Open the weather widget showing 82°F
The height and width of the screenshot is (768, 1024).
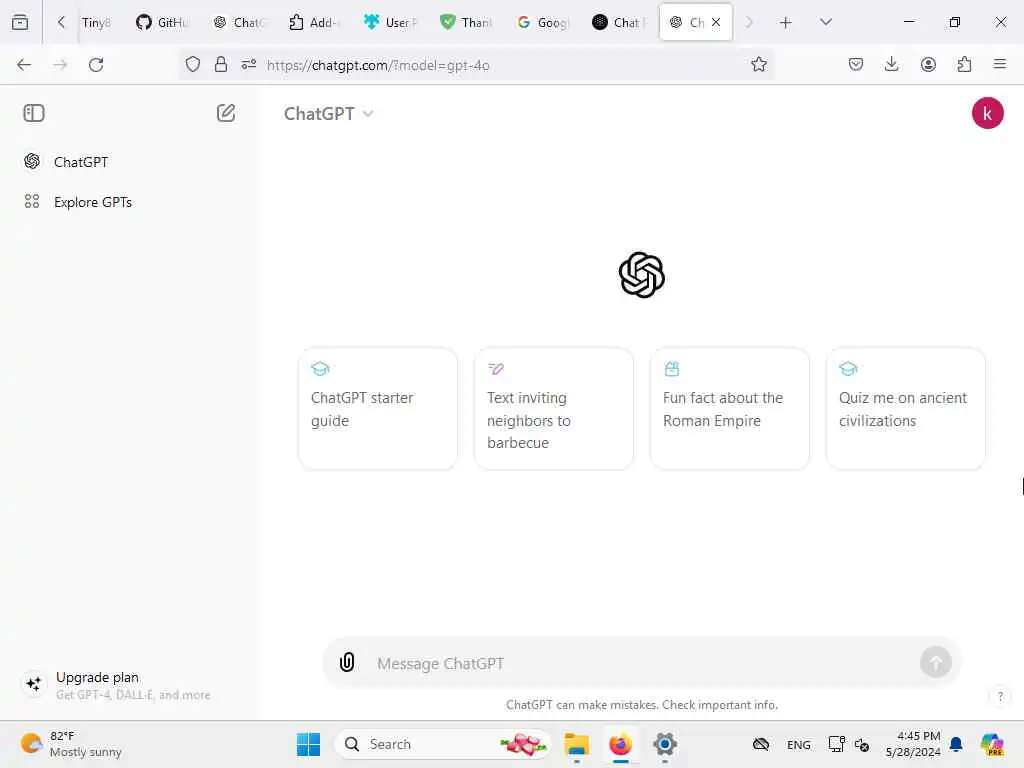click(71, 744)
